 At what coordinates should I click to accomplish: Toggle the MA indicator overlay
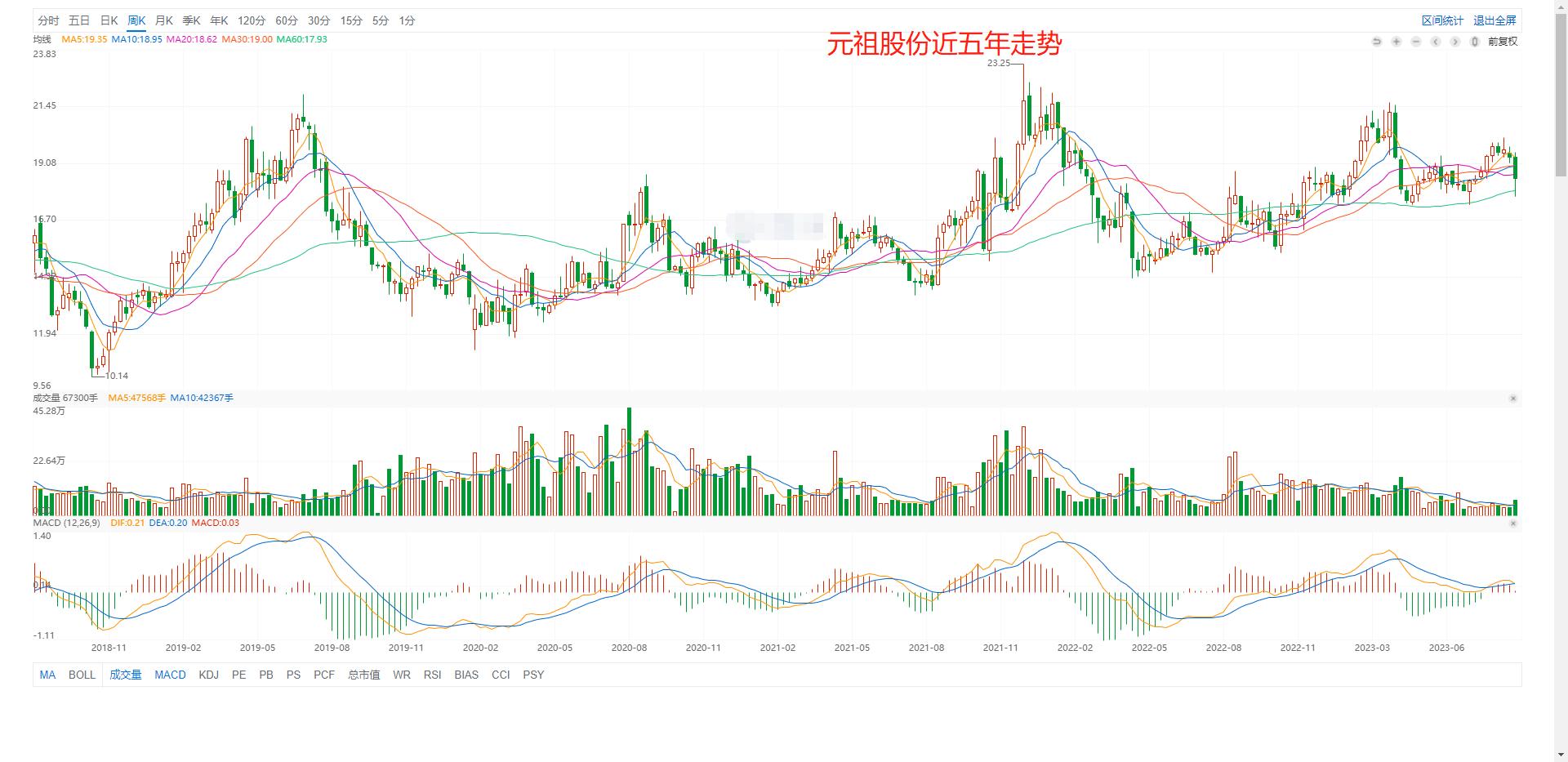[x=47, y=675]
